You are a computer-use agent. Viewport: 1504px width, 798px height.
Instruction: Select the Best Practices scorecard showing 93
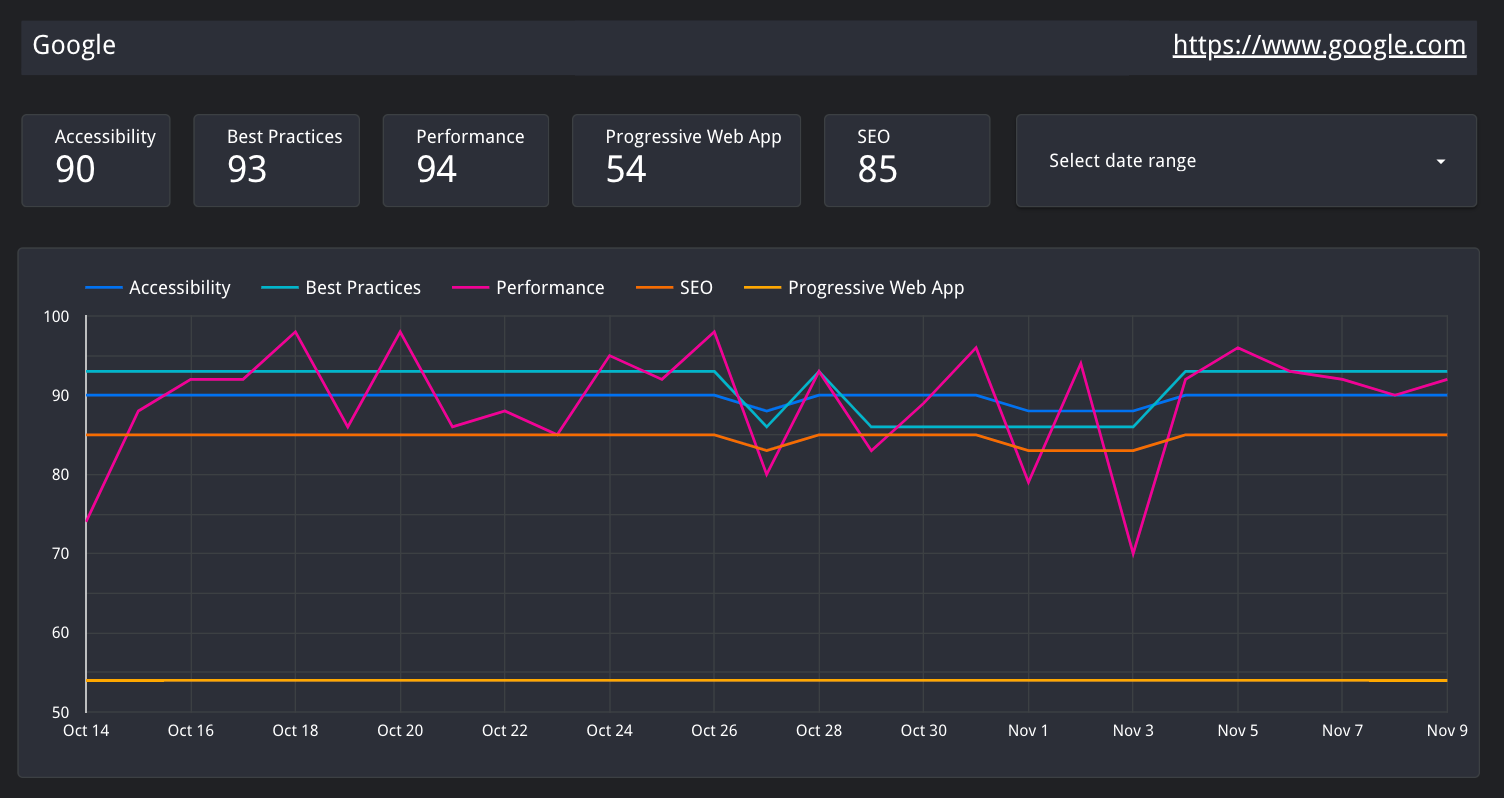click(x=277, y=161)
